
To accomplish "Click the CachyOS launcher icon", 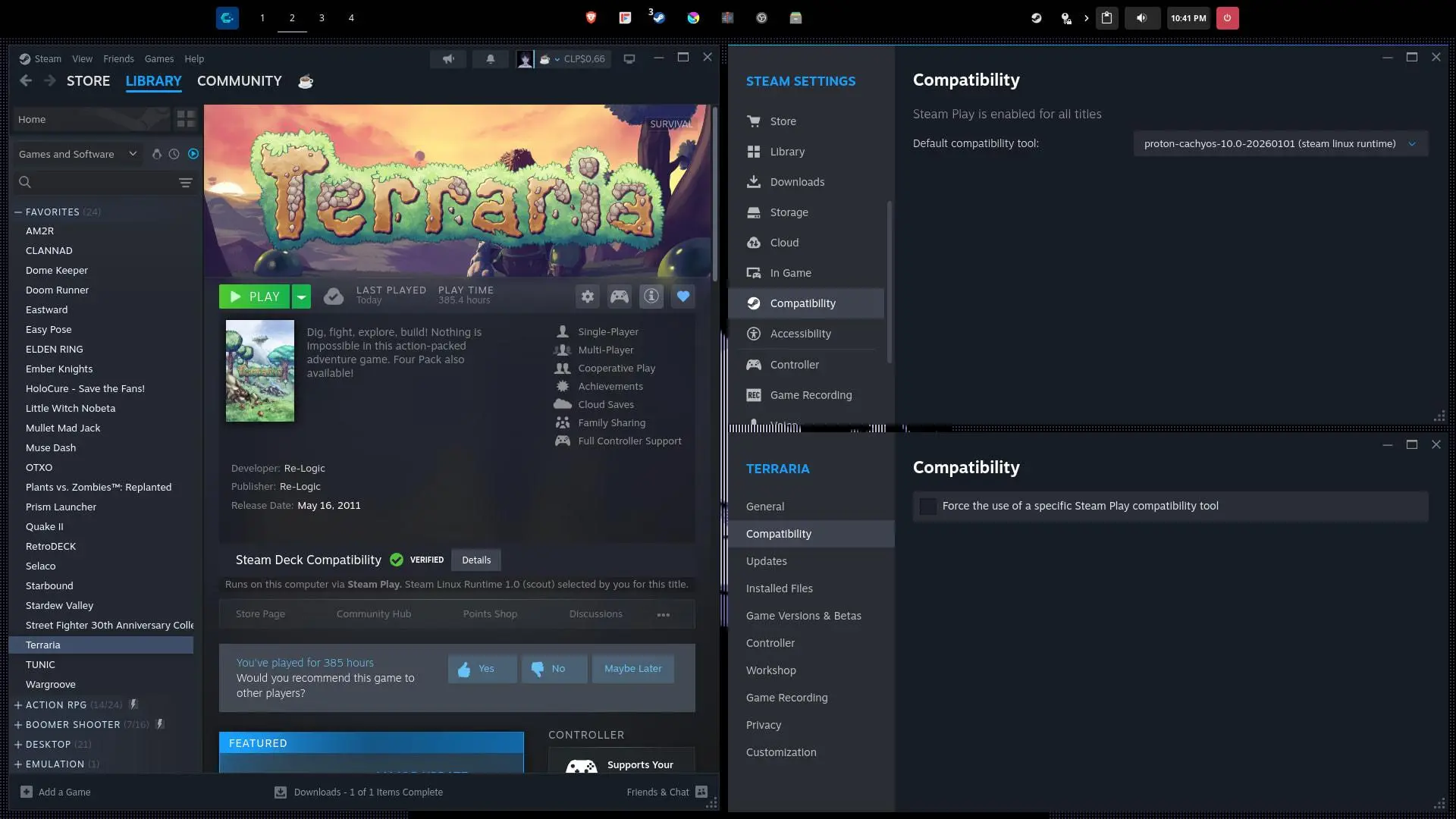I will tap(227, 18).
